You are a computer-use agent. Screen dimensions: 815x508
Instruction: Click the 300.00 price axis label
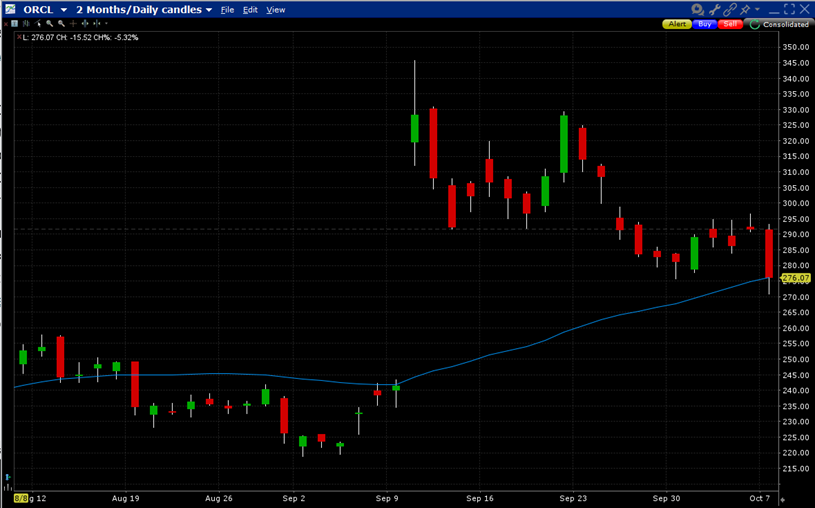tap(796, 203)
